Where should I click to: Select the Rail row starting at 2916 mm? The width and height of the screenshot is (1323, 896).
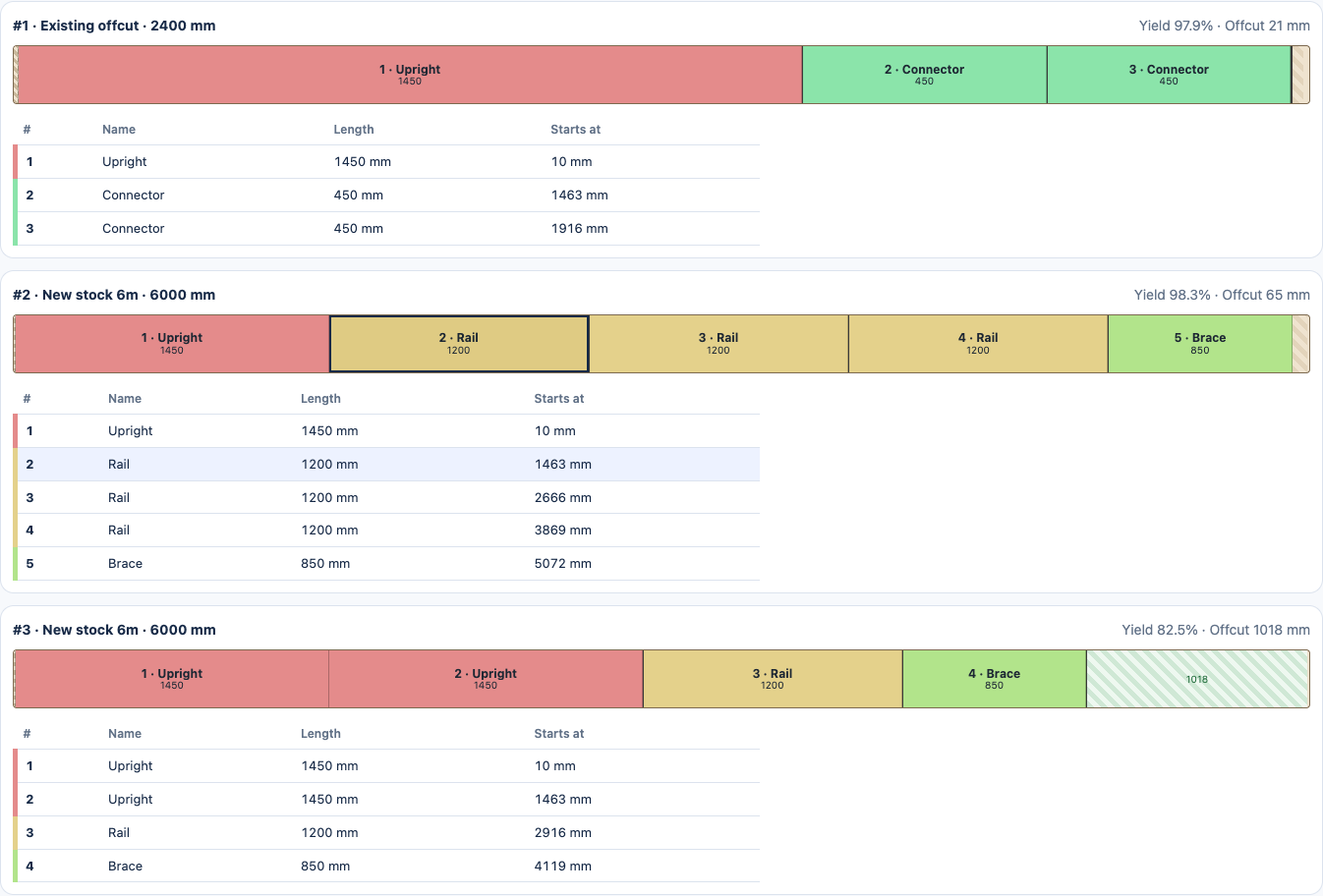[386, 833]
